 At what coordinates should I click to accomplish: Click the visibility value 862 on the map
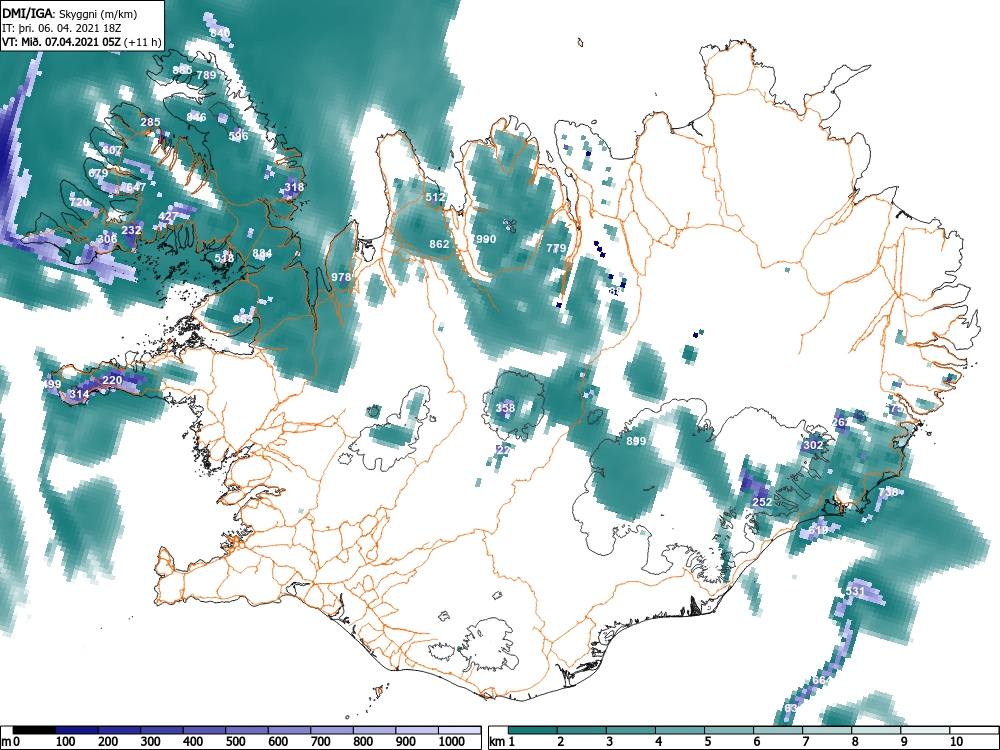[439, 244]
